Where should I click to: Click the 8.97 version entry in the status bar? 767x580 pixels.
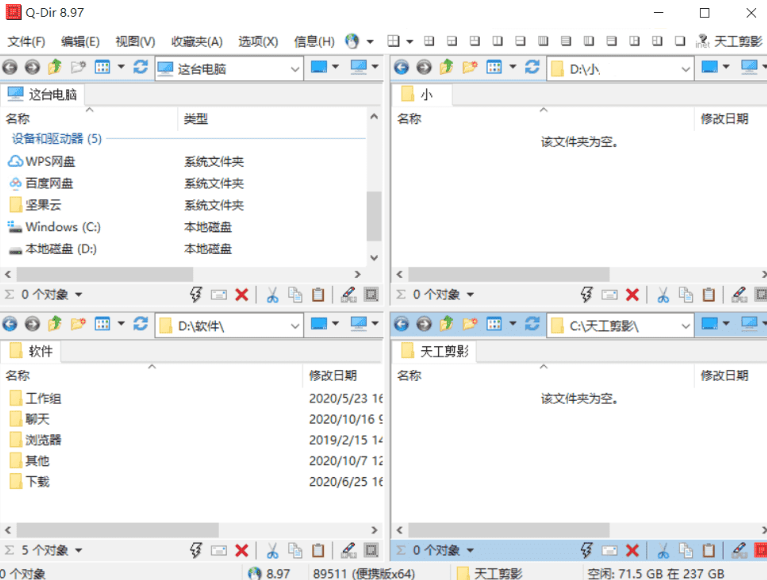(270, 573)
